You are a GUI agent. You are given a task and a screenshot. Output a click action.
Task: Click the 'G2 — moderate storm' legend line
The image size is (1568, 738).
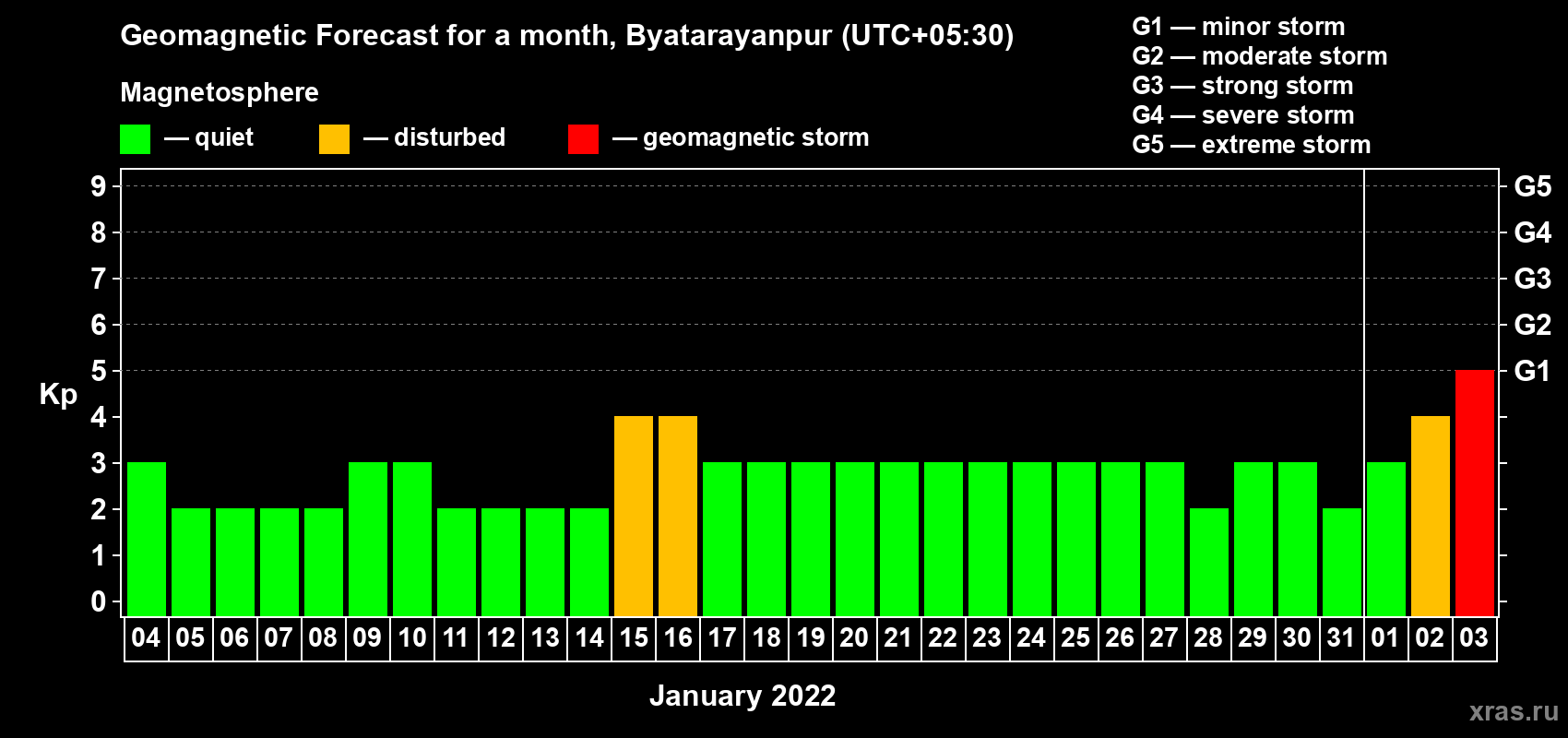[1260, 56]
